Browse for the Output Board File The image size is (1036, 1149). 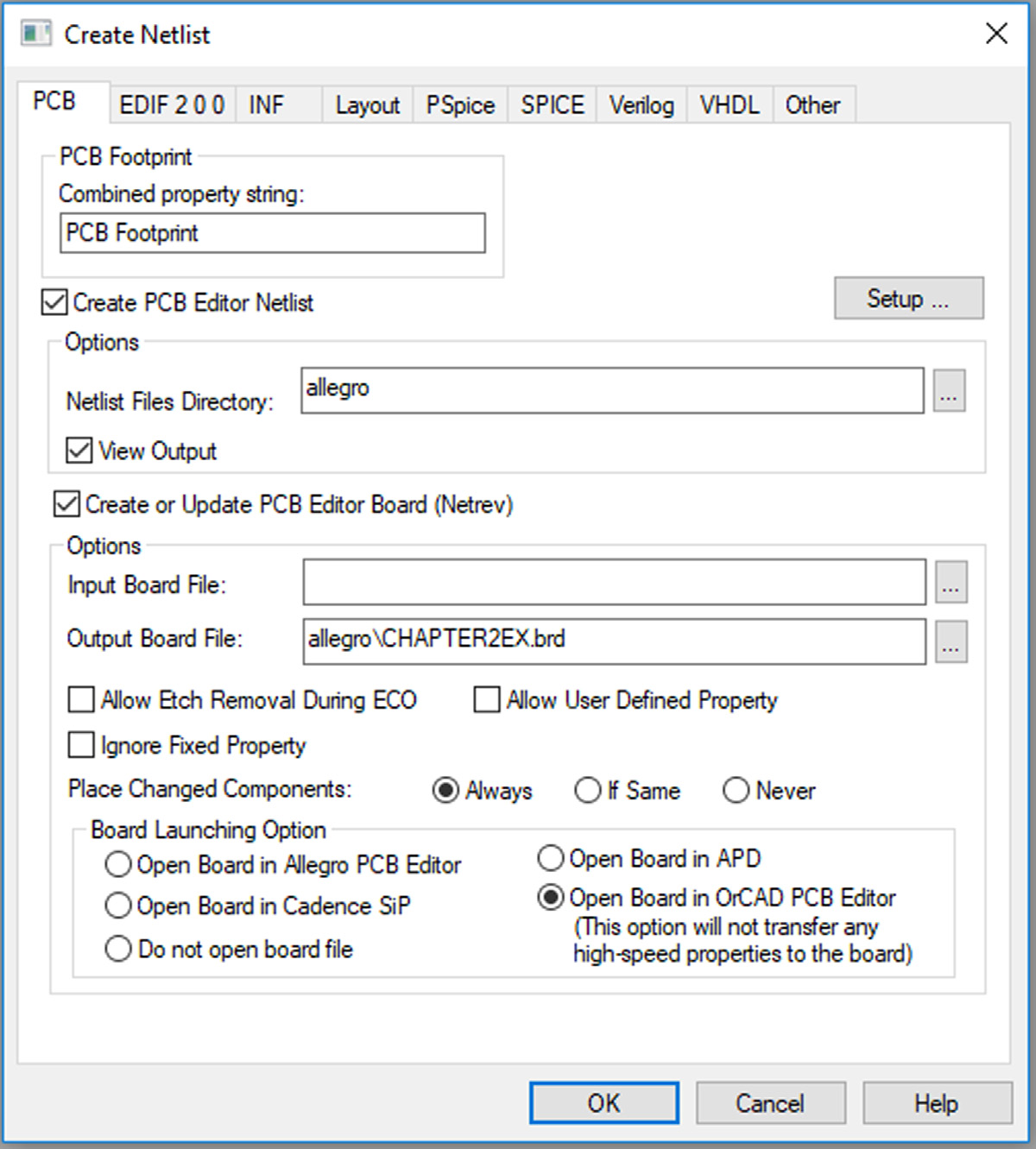[x=951, y=642]
